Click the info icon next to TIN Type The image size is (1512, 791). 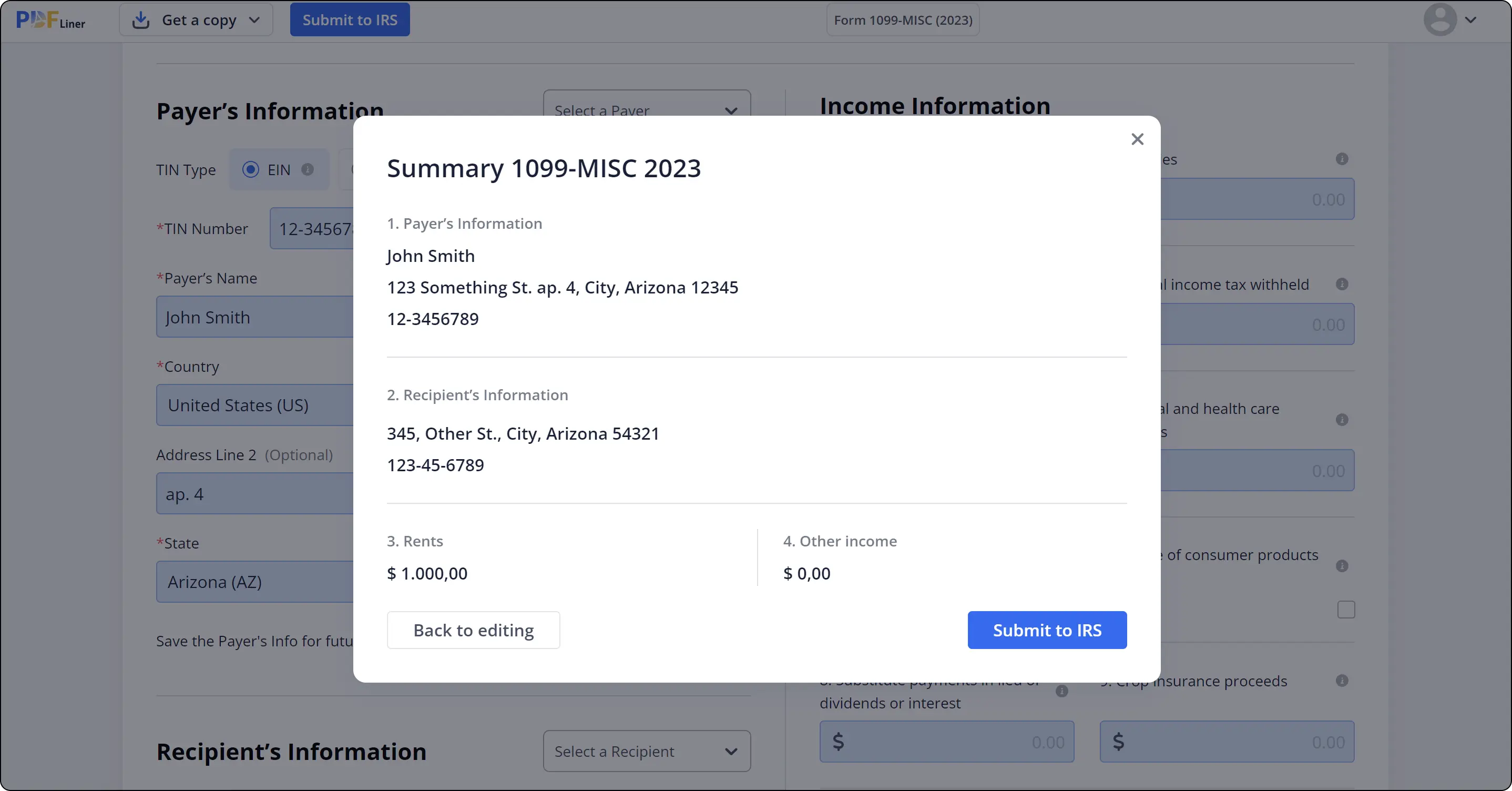point(308,169)
